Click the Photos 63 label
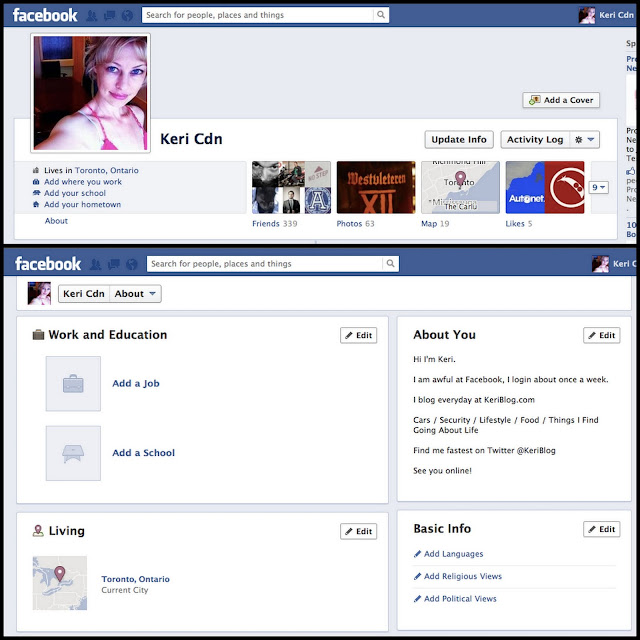The image size is (640, 640). [355, 224]
